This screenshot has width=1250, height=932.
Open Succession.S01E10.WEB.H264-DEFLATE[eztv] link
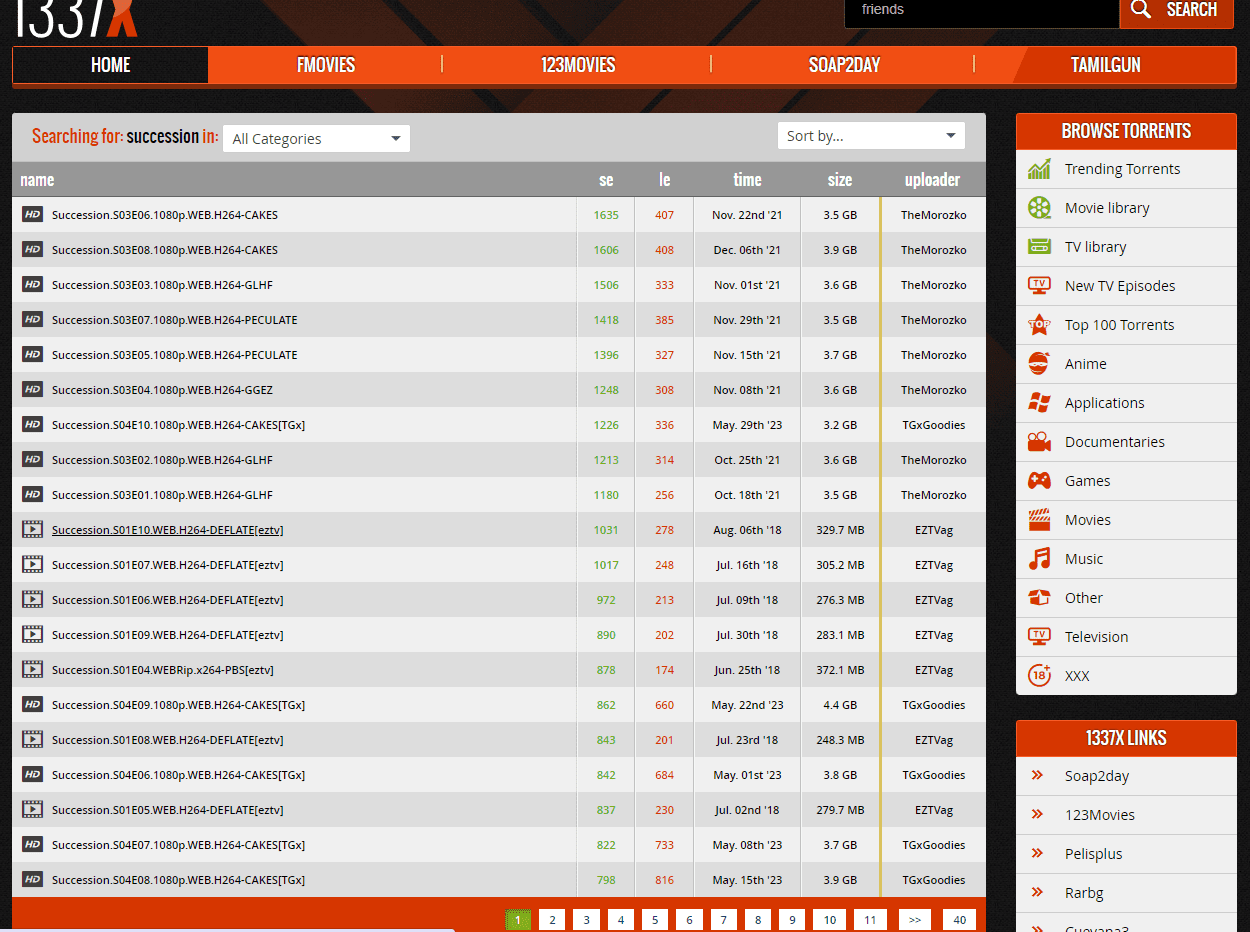(167, 530)
